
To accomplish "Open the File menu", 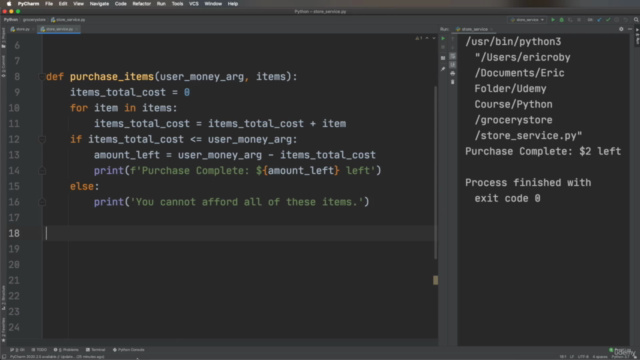I will [49, 4].
